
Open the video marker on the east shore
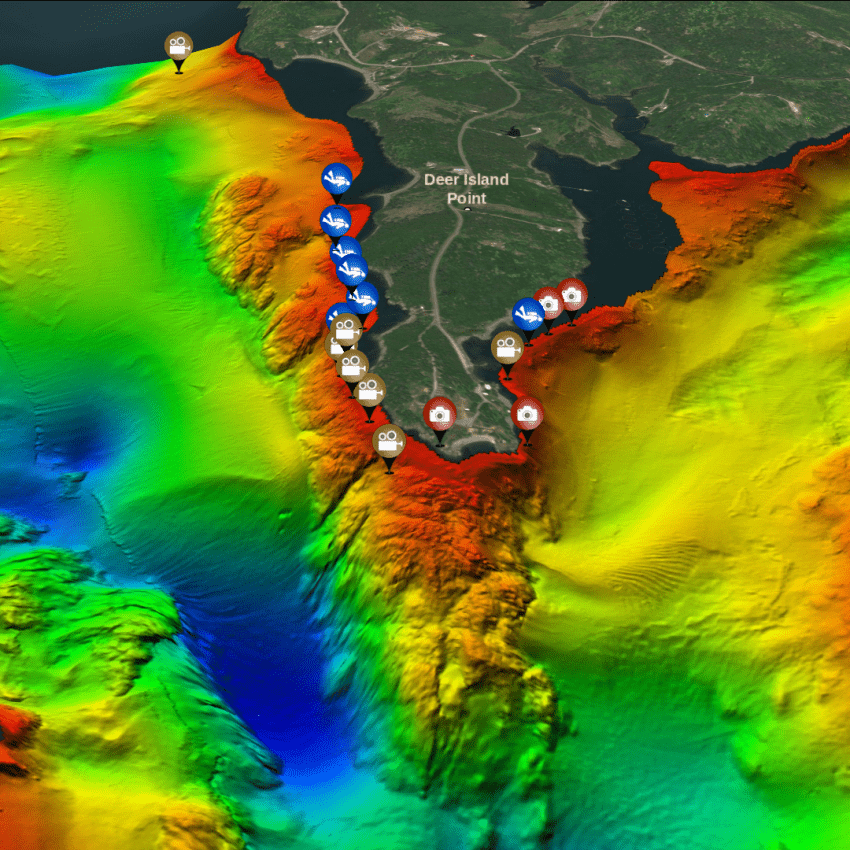[x=507, y=347]
